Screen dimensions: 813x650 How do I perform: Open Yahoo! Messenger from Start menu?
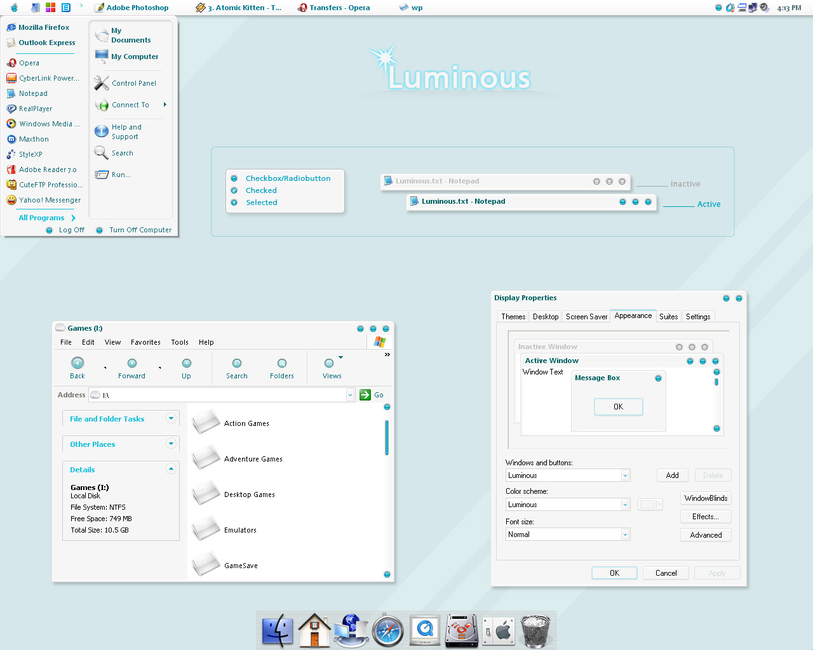tap(44, 200)
